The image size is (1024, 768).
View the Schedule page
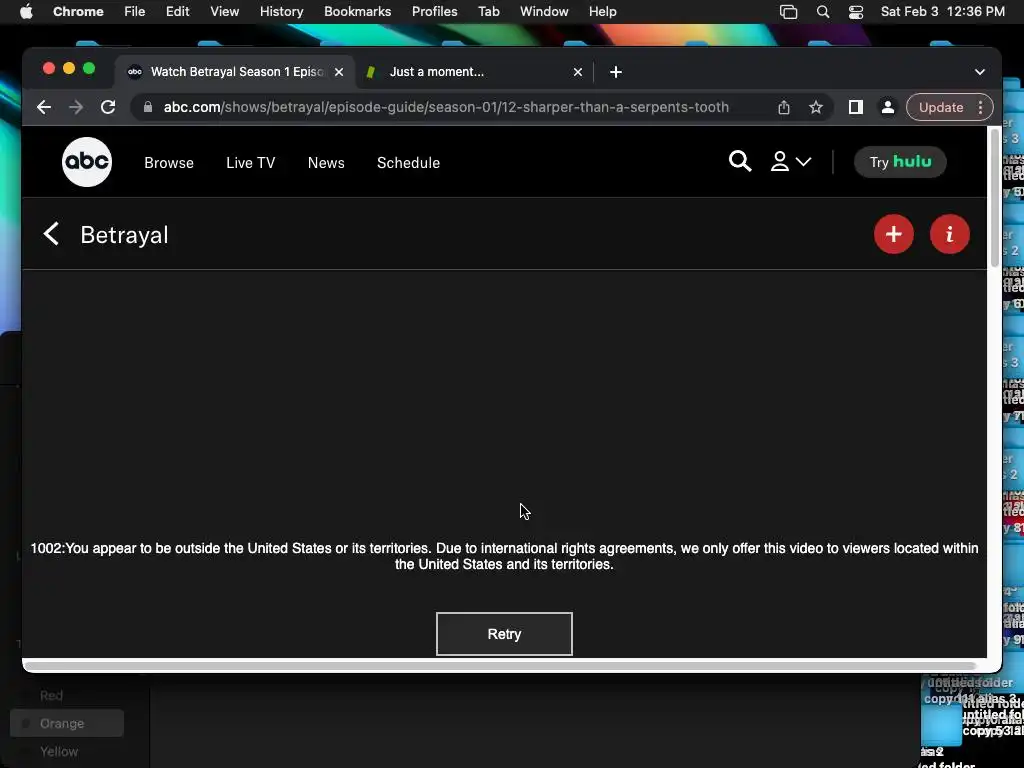[408, 163]
